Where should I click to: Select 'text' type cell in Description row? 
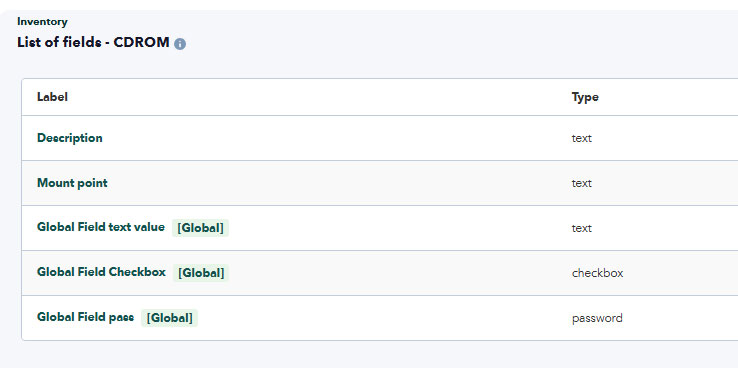point(582,138)
